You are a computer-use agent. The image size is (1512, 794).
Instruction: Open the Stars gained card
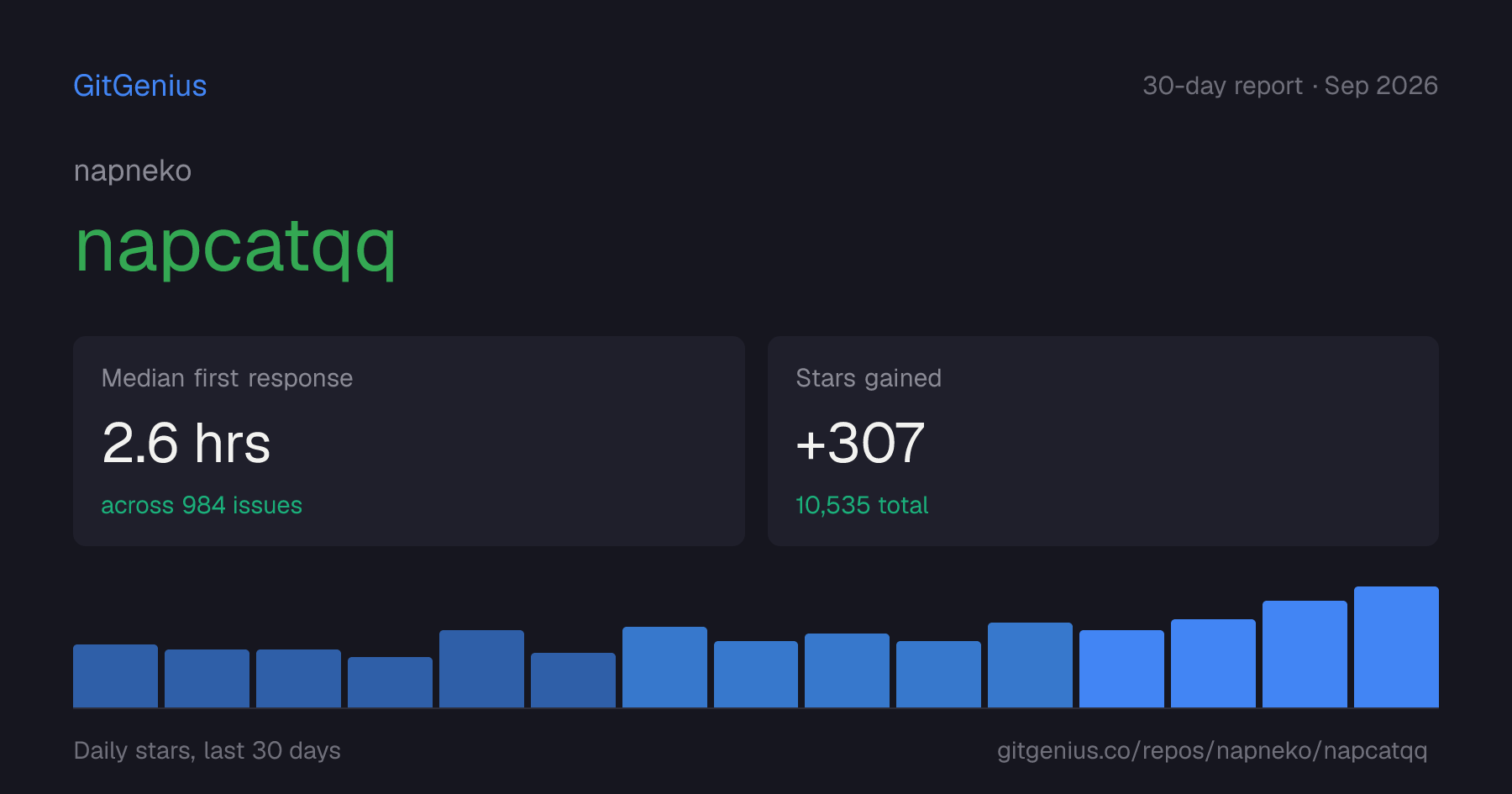pos(1103,441)
